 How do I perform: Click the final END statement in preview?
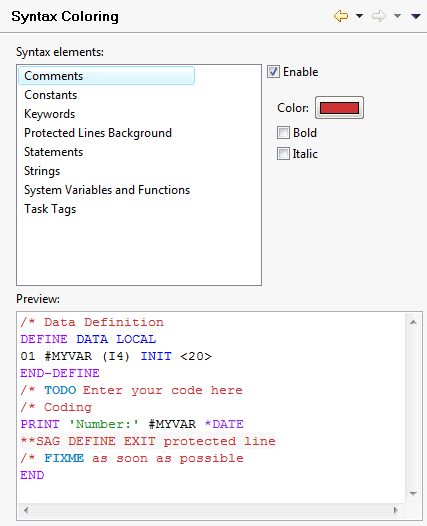(32, 475)
